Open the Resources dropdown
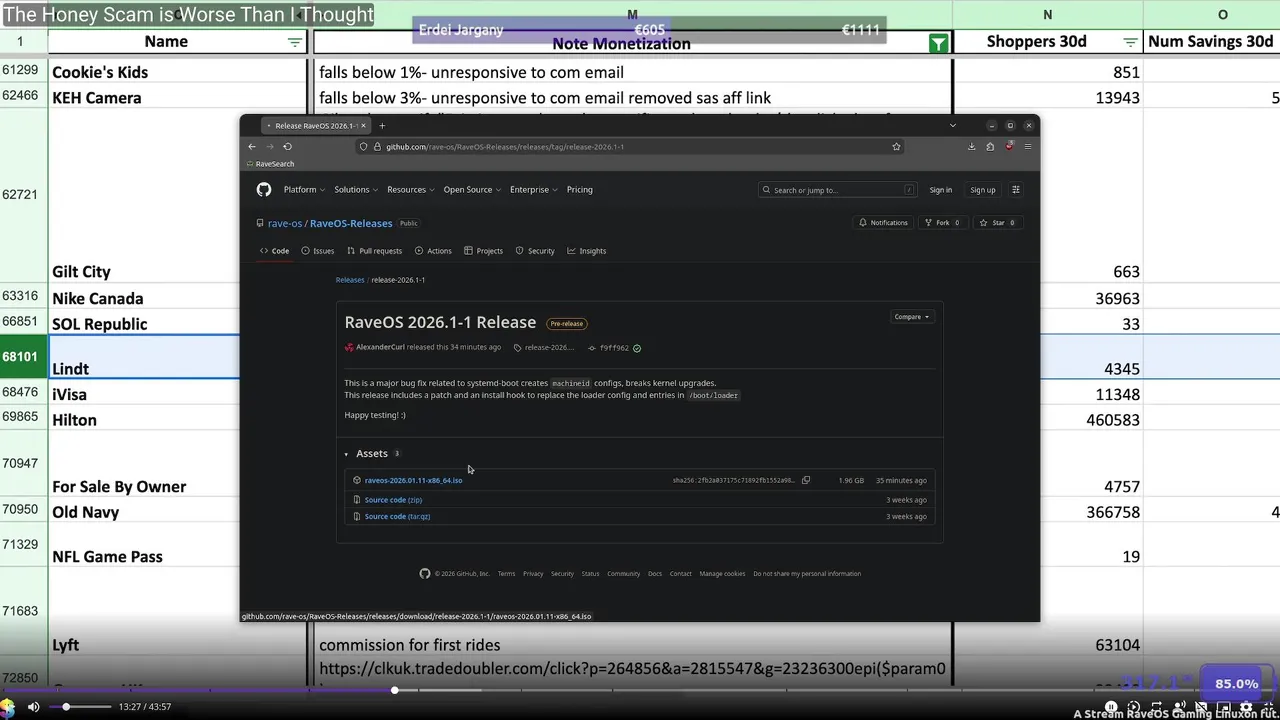 tap(410, 189)
